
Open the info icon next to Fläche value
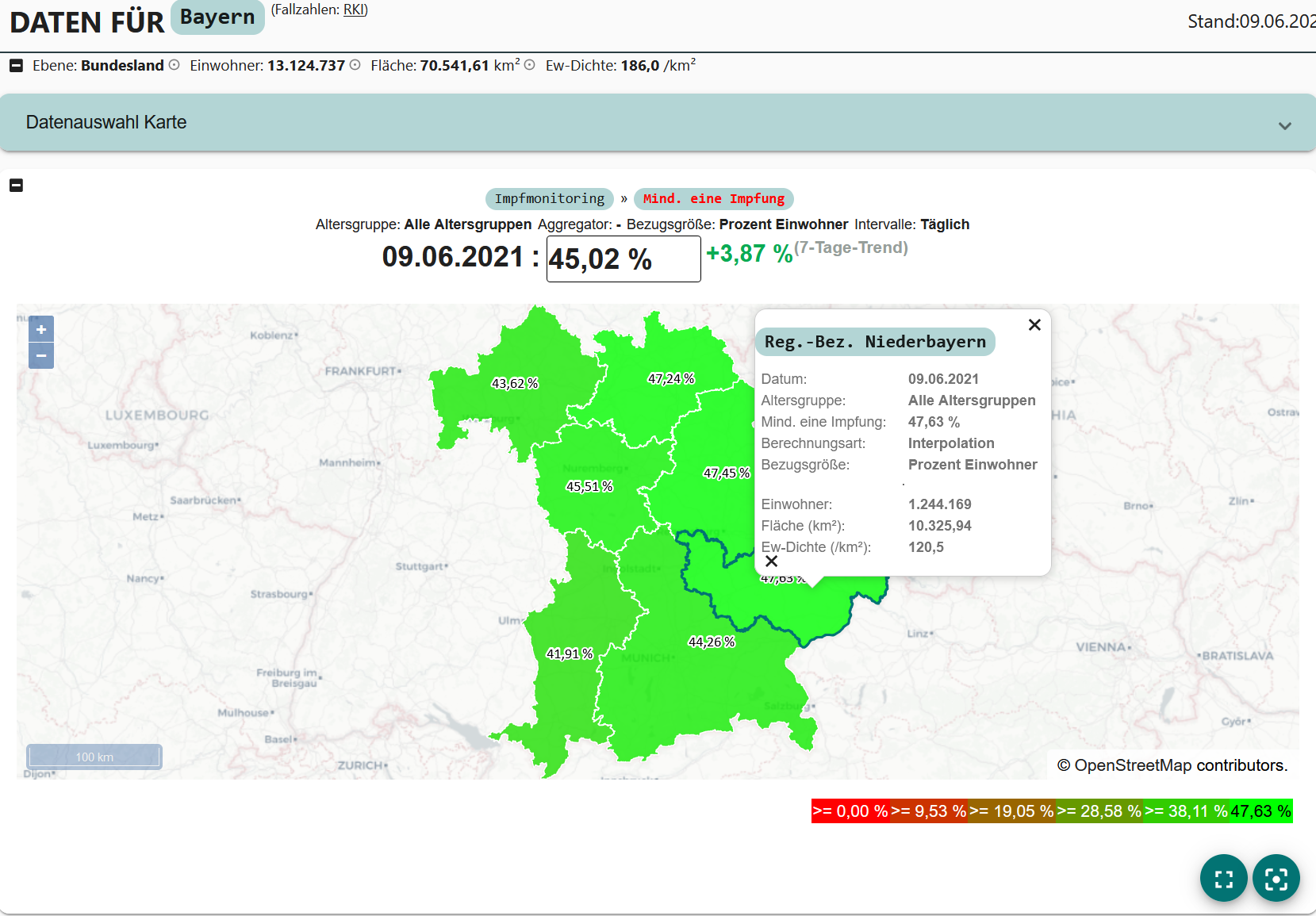point(530,65)
